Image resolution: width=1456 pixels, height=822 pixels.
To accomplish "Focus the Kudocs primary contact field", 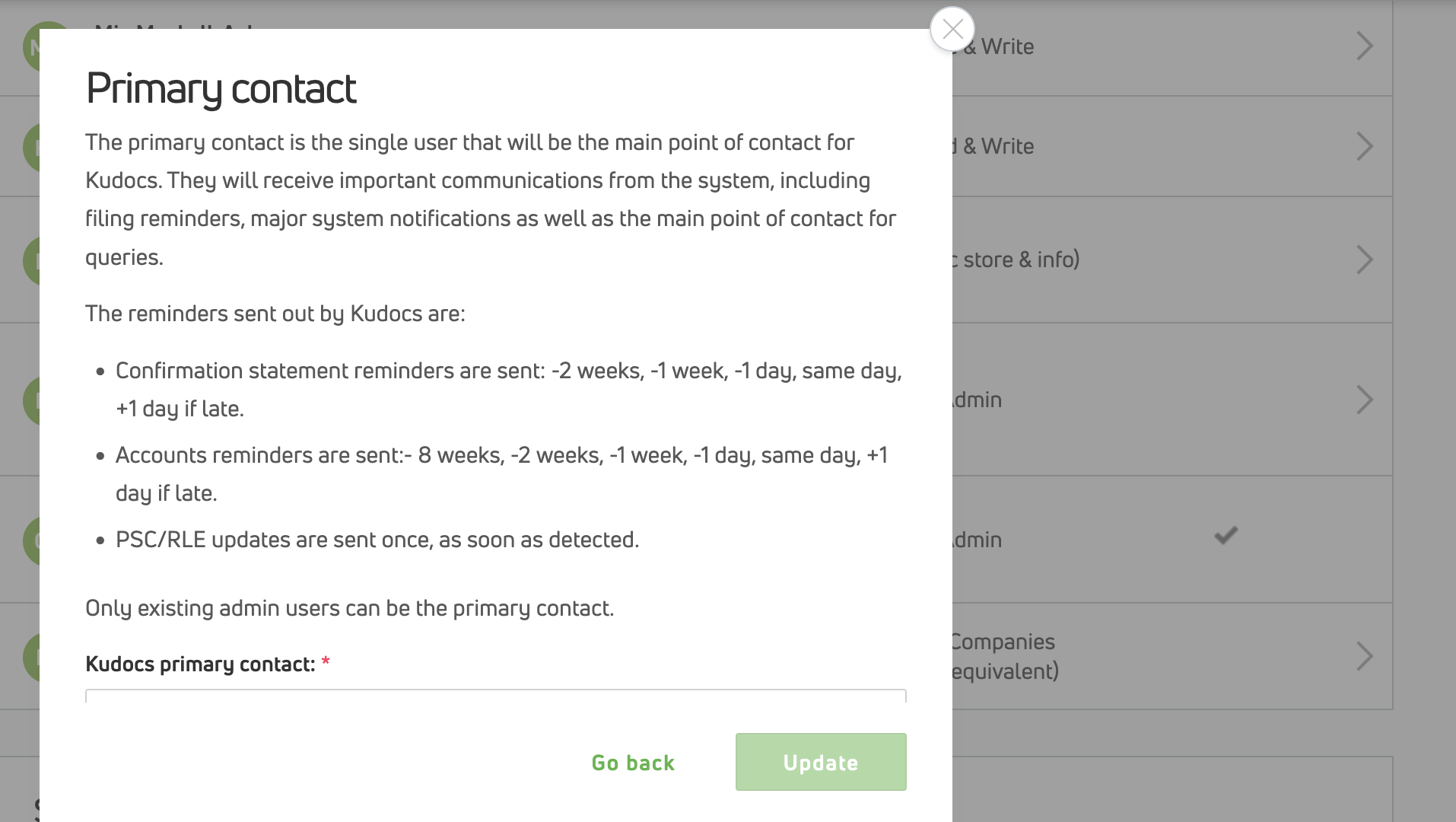I will coord(495,696).
